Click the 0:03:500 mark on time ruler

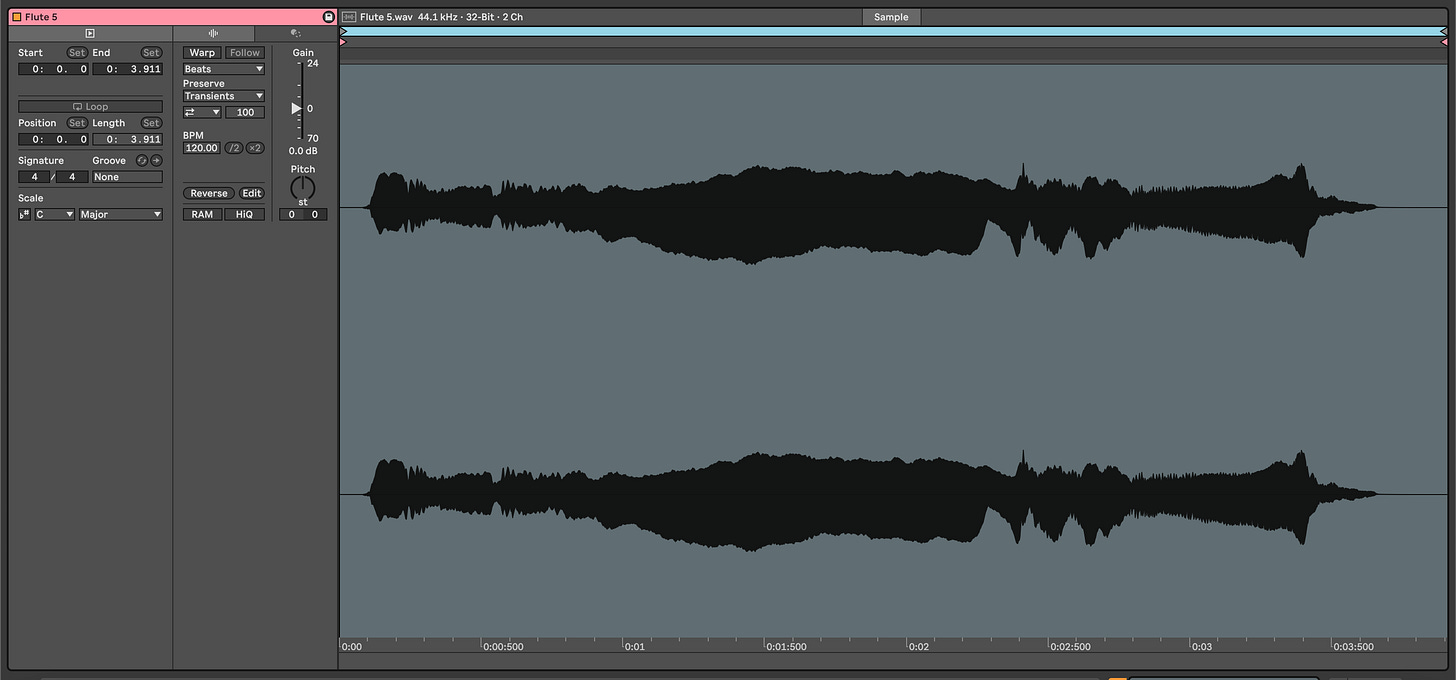(x=1353, y=646)
